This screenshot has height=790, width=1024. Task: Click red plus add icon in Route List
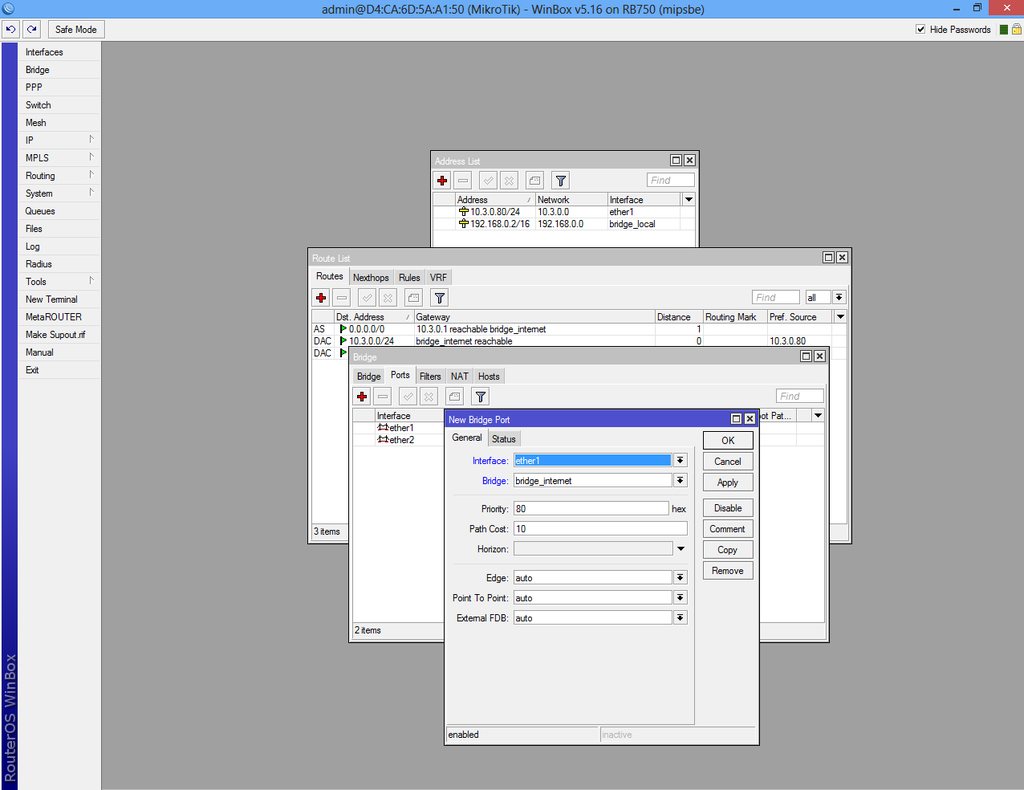pos(320,298)
